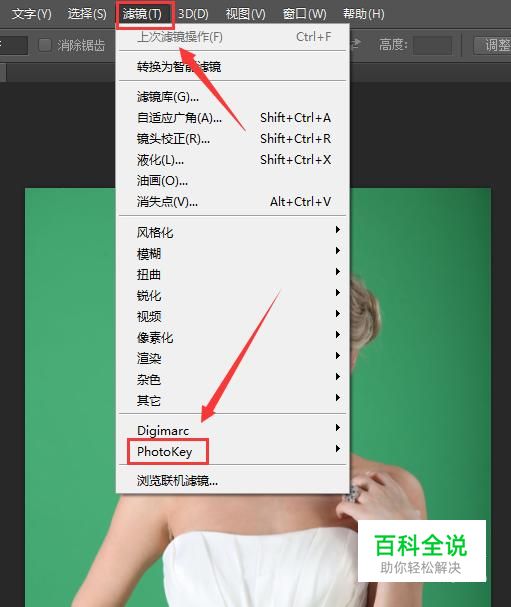Expand the 渲染 submenu
The image size is (511, 607).
point(233,358)
